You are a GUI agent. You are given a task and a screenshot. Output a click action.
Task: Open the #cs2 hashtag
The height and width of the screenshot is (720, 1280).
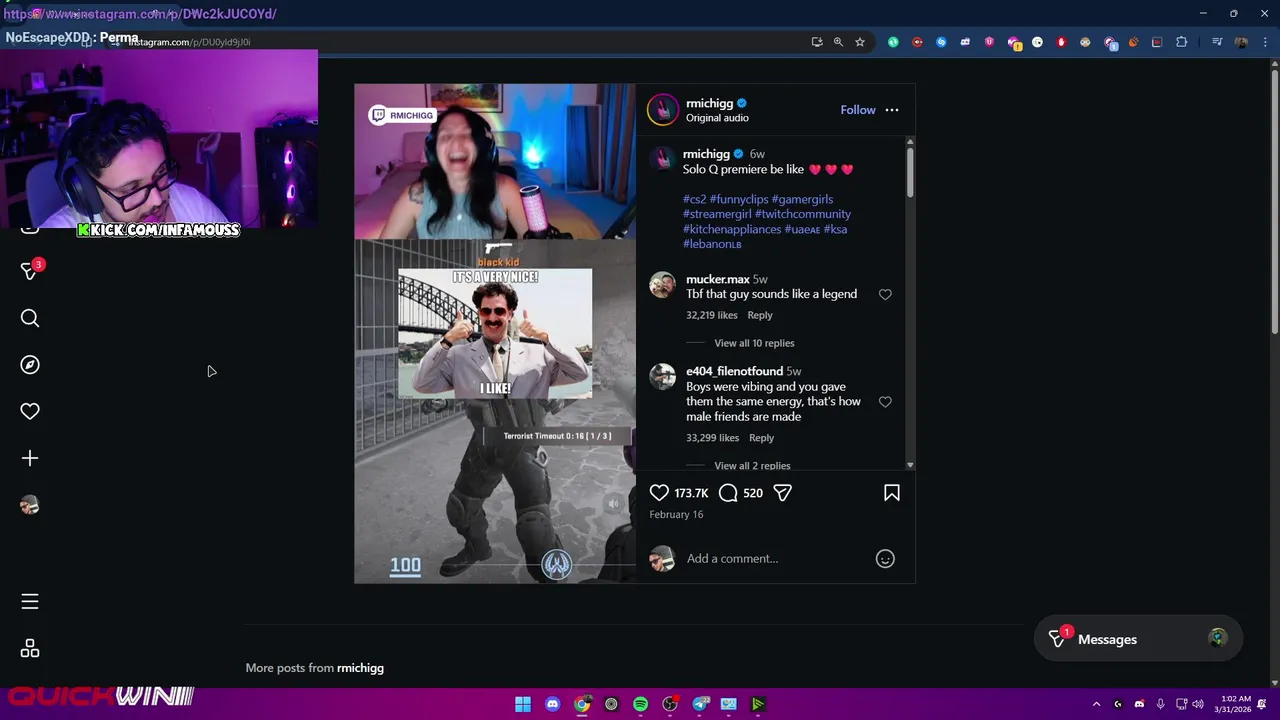click(694, 199)
